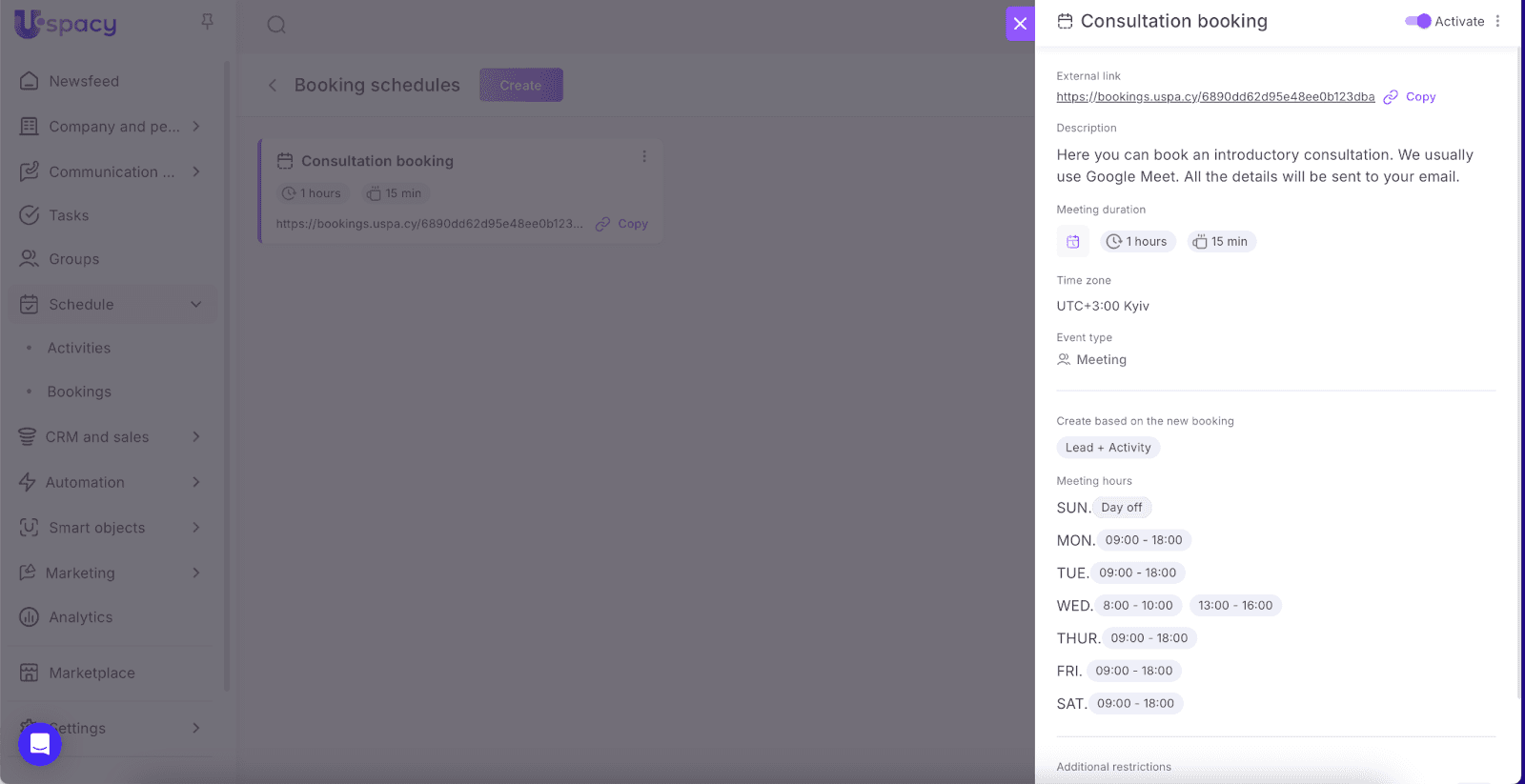This screenshot has width=1525, height=784.
Task: Click the Lead + Activity tag
Action: 1108,448
